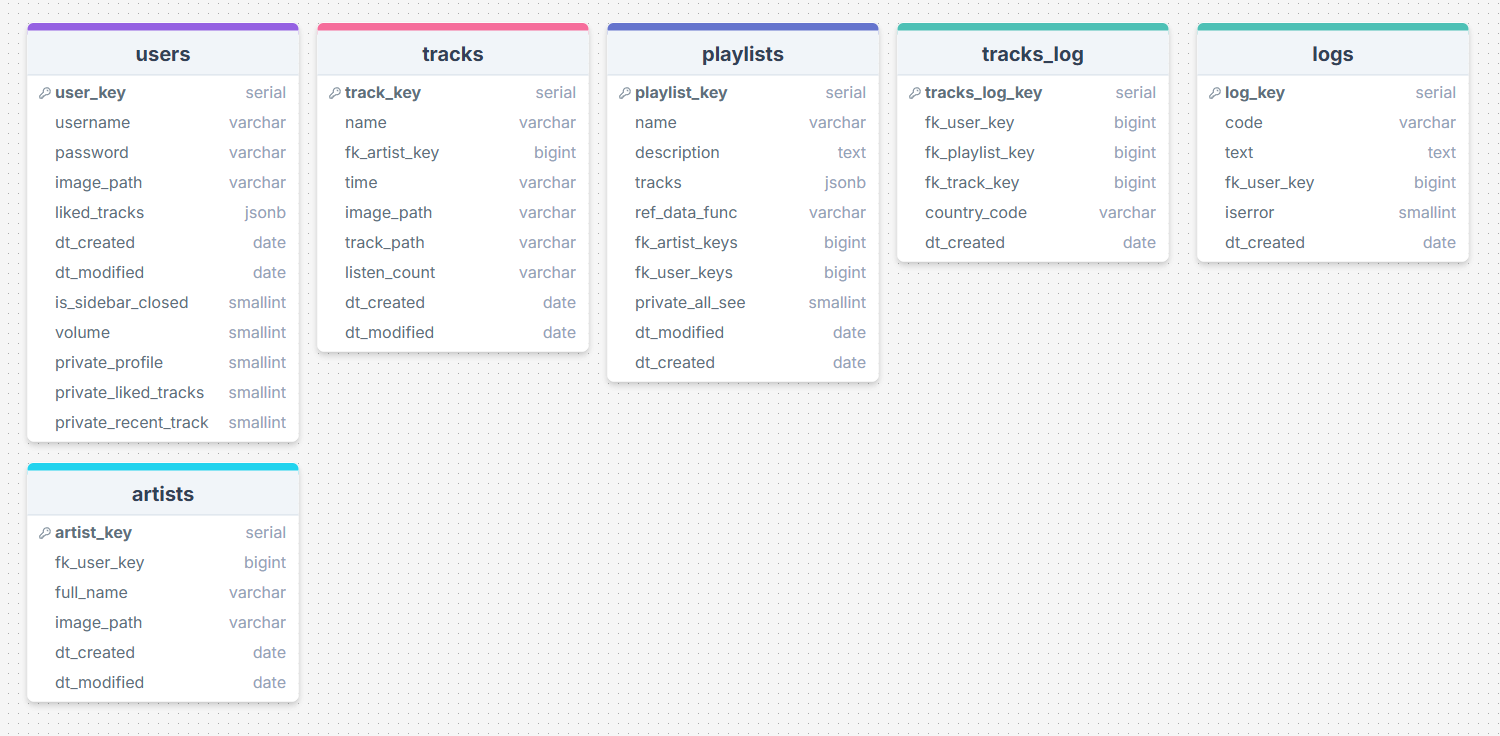The image size is (1500, 736).
Task: Select the tracks table header
Action: (453, 54)
